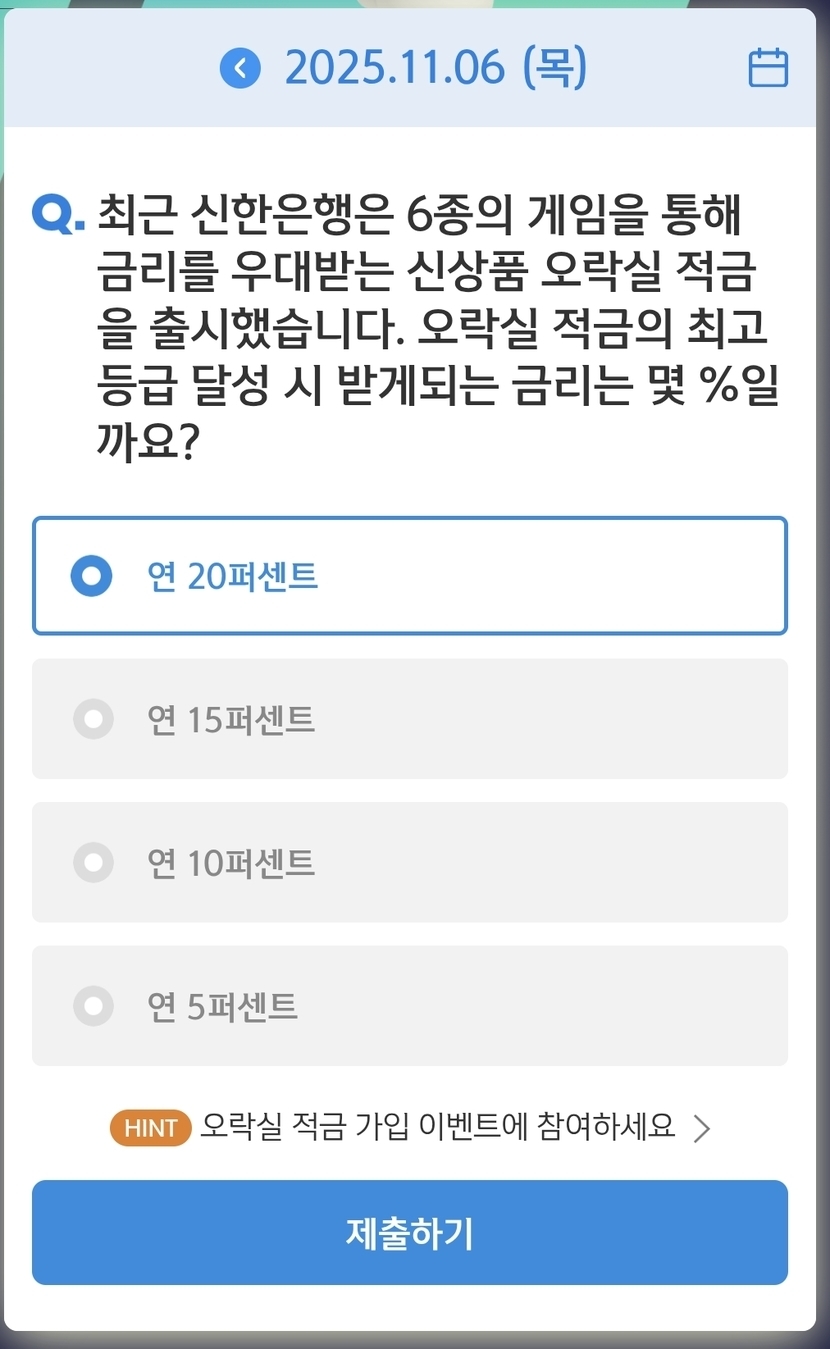Choose the answer text 연 20퍼센트
This screenshot has height=1349, width=830.
click(232, 576)
